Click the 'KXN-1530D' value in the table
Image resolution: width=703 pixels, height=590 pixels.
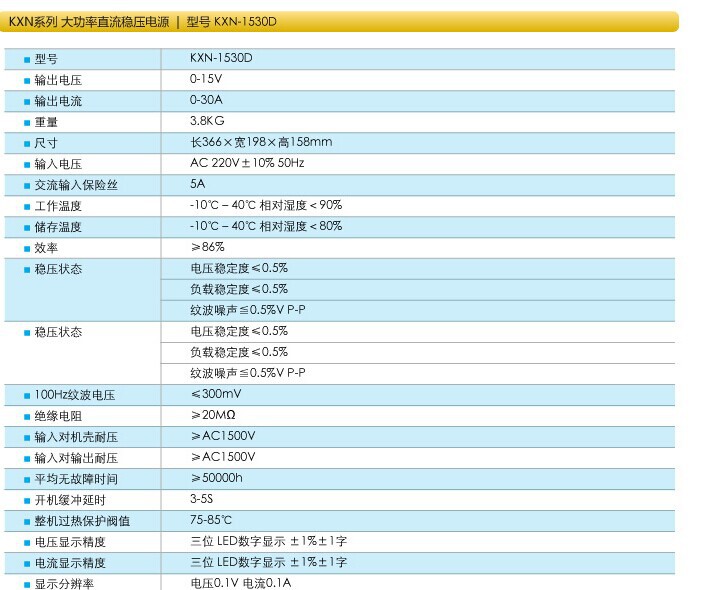point(221,58)
